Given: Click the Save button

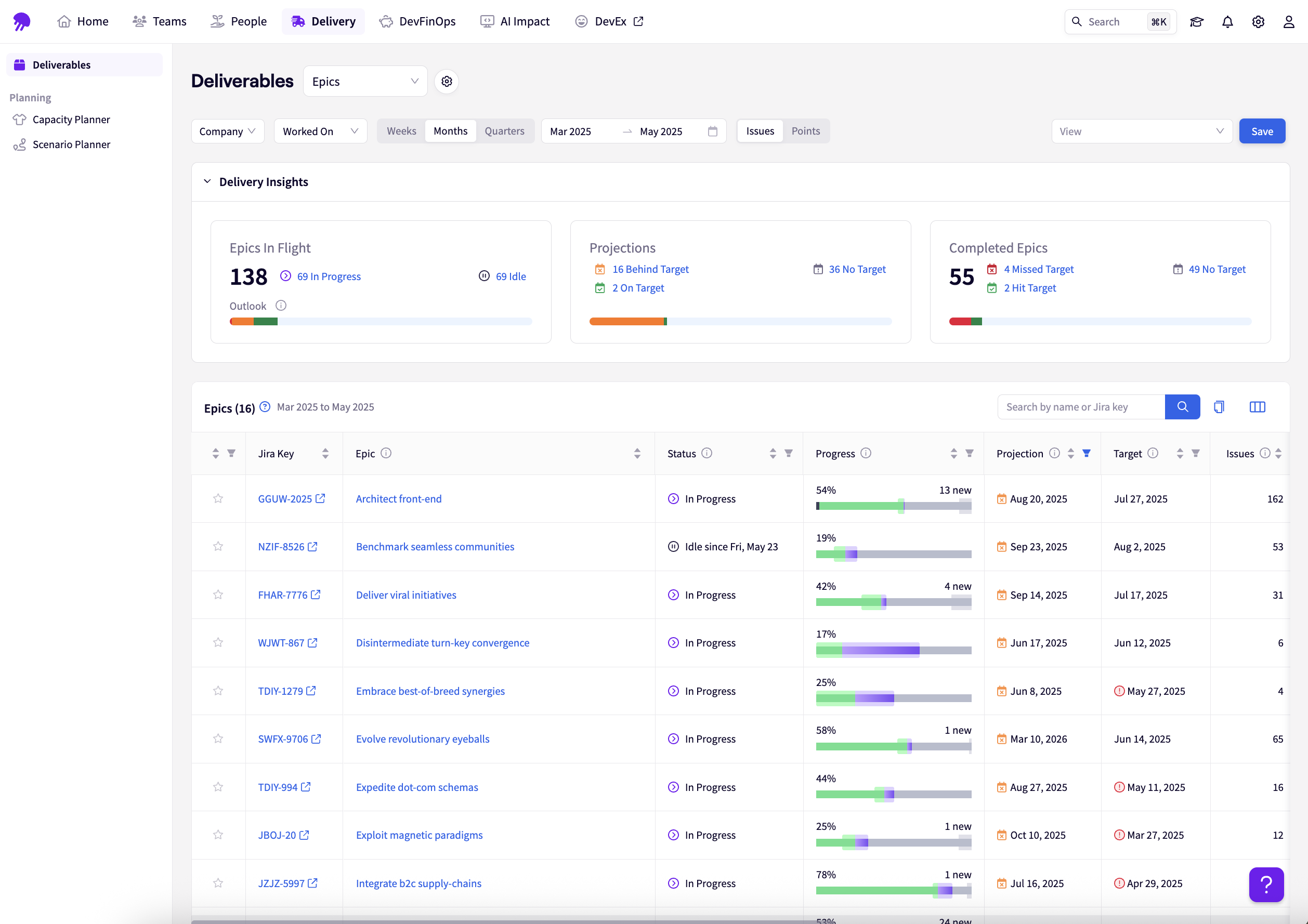Looking at the screenshot, I should [x=1262, y=131].
